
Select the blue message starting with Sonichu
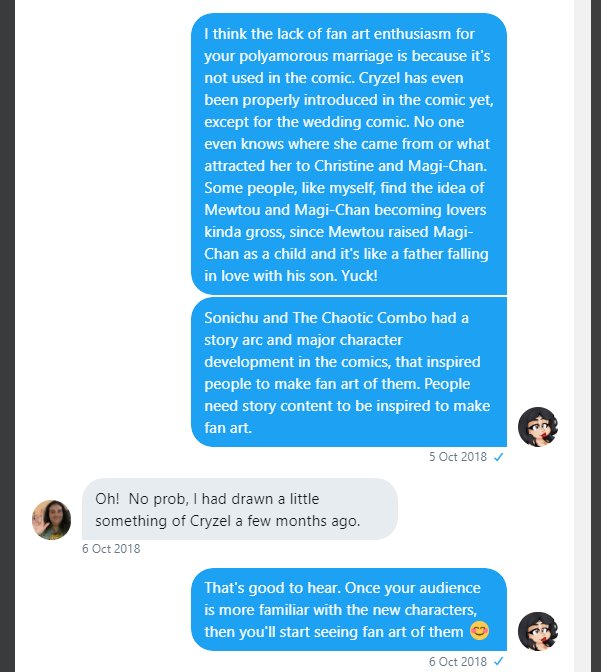(349, 371)
